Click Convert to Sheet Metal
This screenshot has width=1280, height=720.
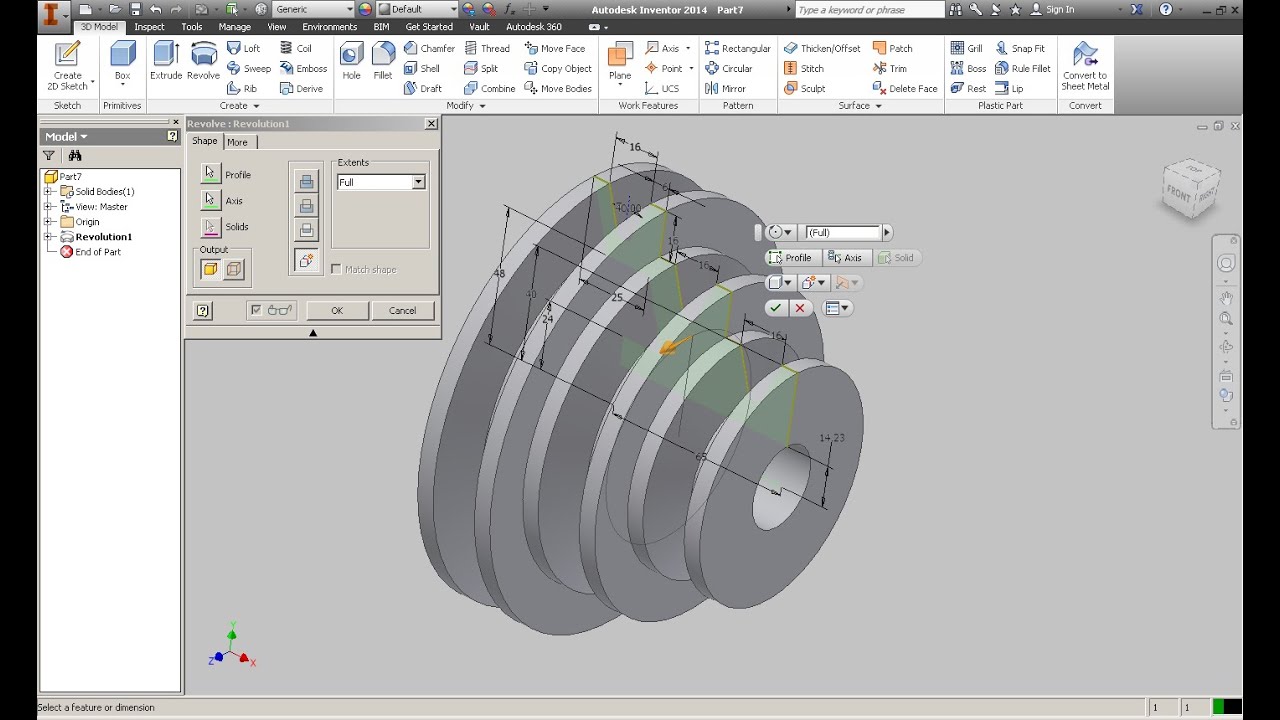(x=1084, y=67)
